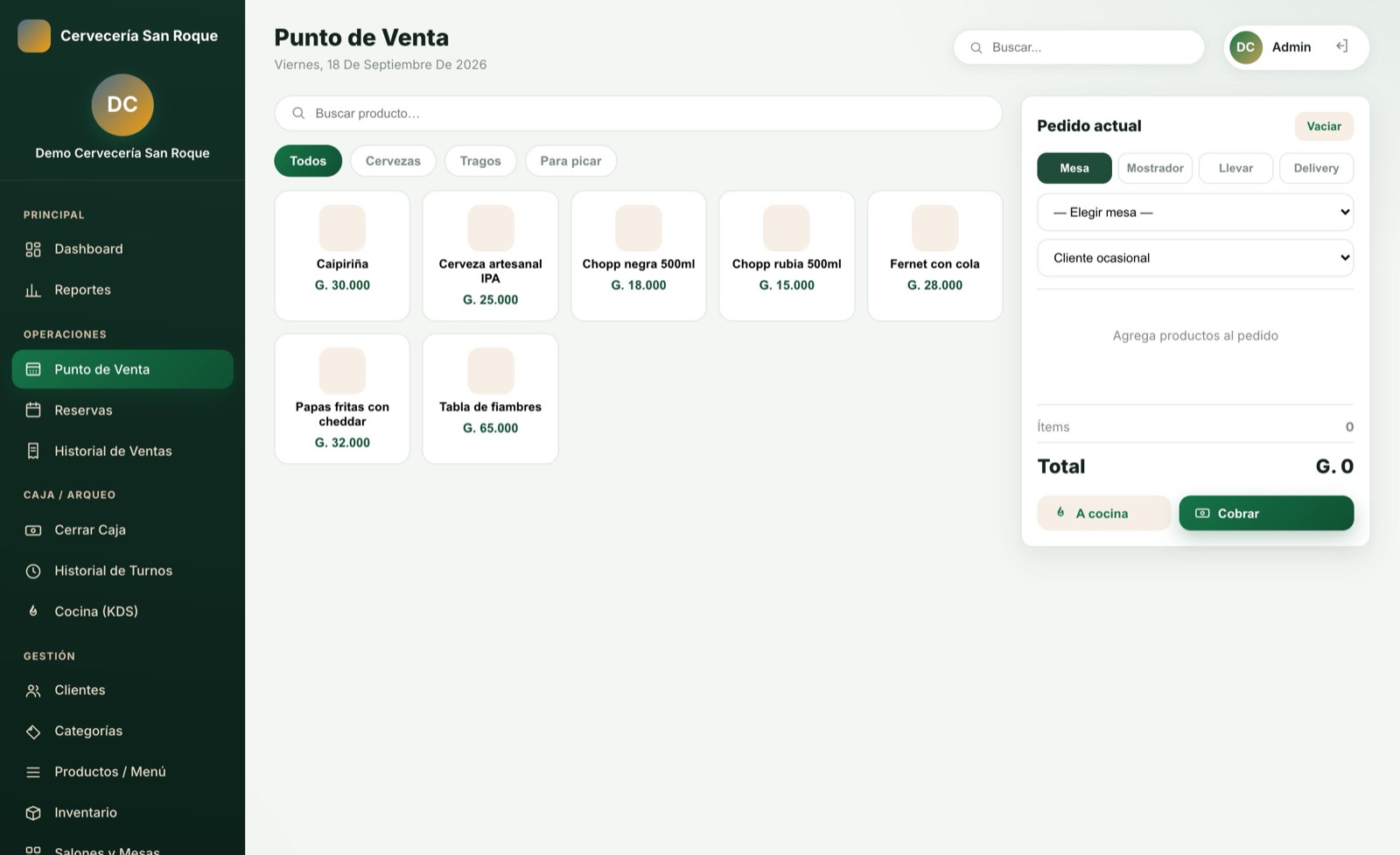Click the Productos / Menú list icon
This screenshot has height=855, width=1400.
33,773
